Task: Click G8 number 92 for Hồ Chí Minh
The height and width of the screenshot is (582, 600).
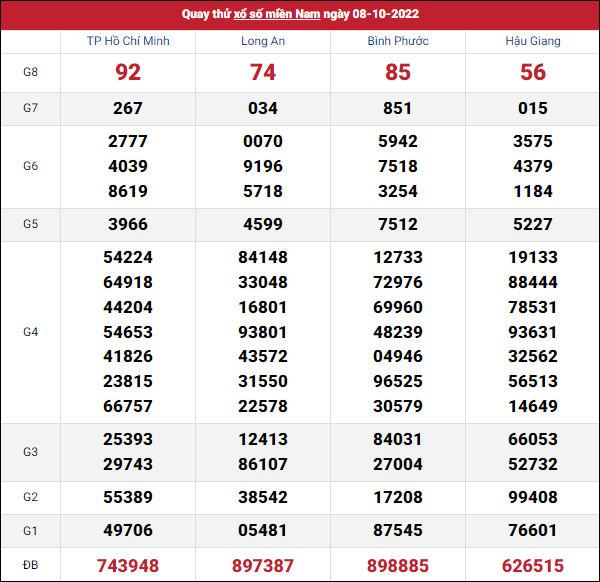Action: pos(128,73)
